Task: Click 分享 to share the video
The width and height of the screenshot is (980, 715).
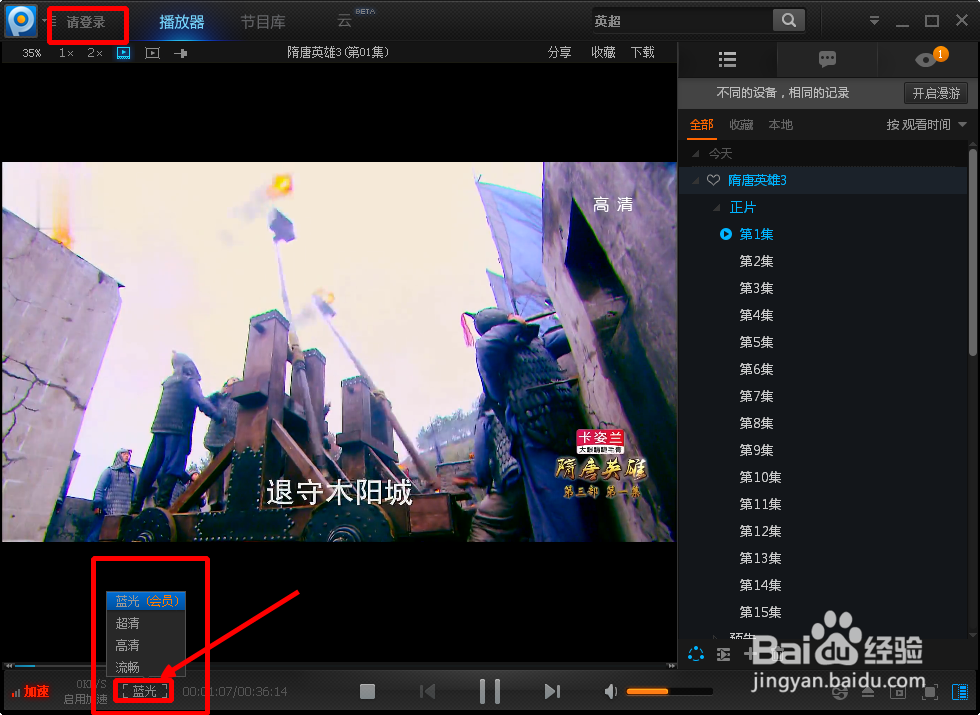Action: coord(559,52)
